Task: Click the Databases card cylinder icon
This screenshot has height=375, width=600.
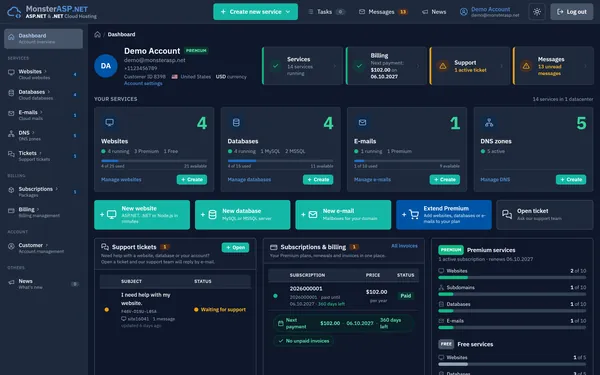Action: tap(236, 122)
